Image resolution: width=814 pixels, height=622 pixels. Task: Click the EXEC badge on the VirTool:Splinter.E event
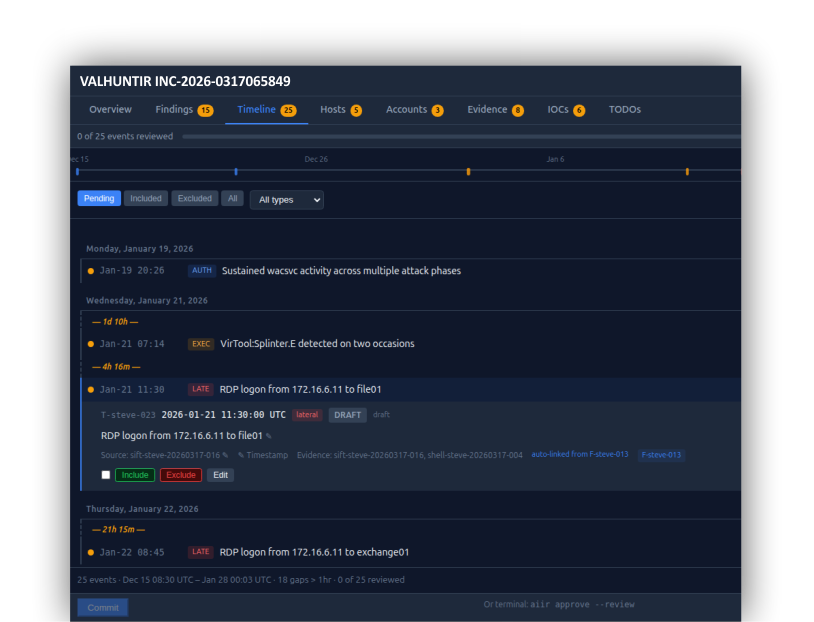pyautogui.click(x=200, y=343)
